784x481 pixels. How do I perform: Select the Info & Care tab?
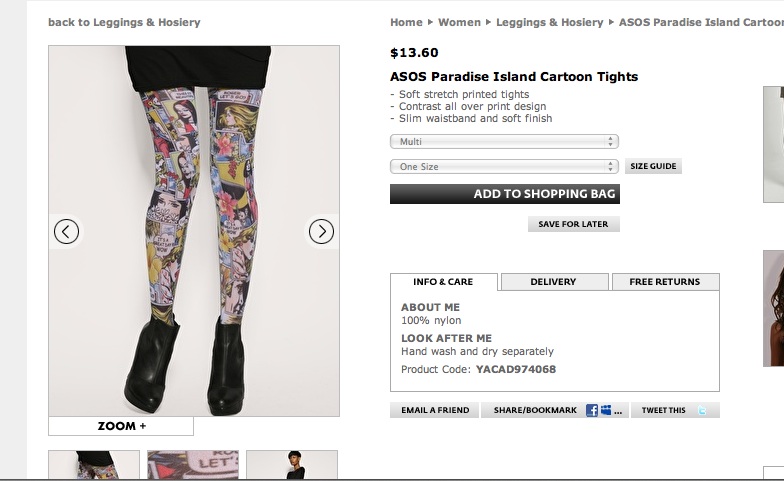click(443, 282)
